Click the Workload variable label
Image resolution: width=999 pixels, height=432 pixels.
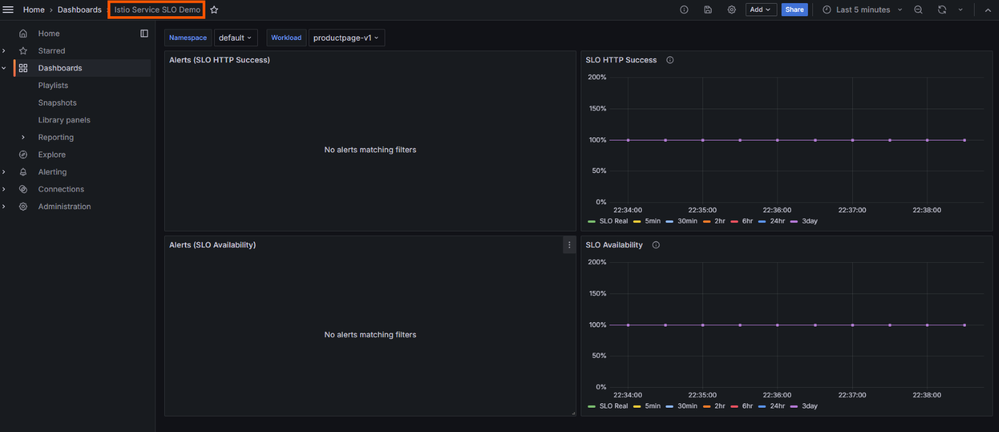(286, 38)
